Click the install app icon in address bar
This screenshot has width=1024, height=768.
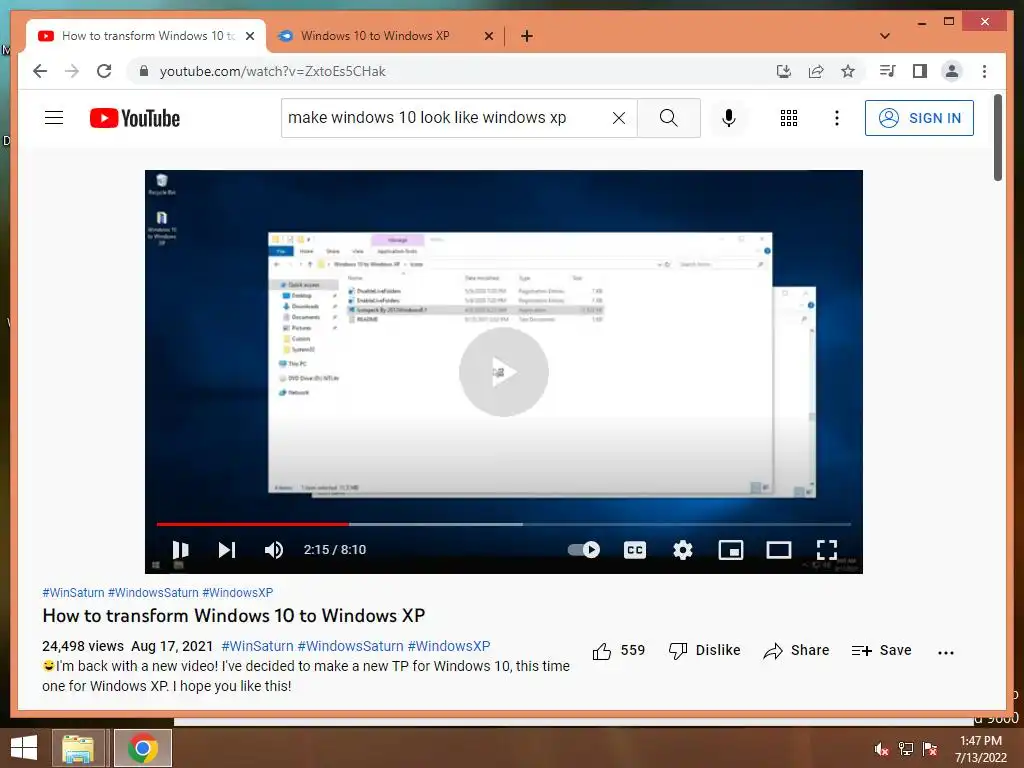pos(784,71)
